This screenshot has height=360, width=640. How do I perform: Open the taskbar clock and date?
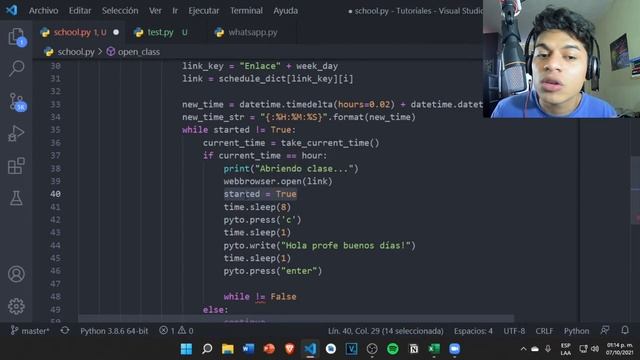click(x=620, y=349)
